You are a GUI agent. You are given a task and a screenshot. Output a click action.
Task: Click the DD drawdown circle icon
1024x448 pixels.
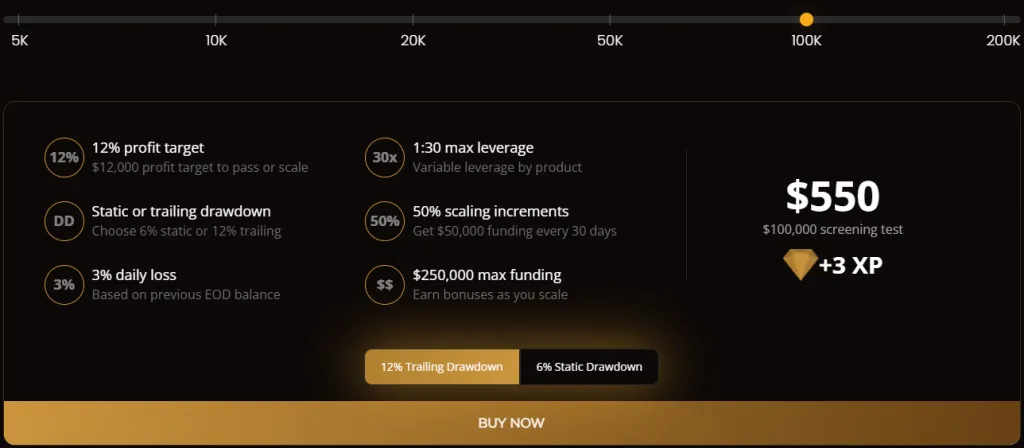pos(64,221)
